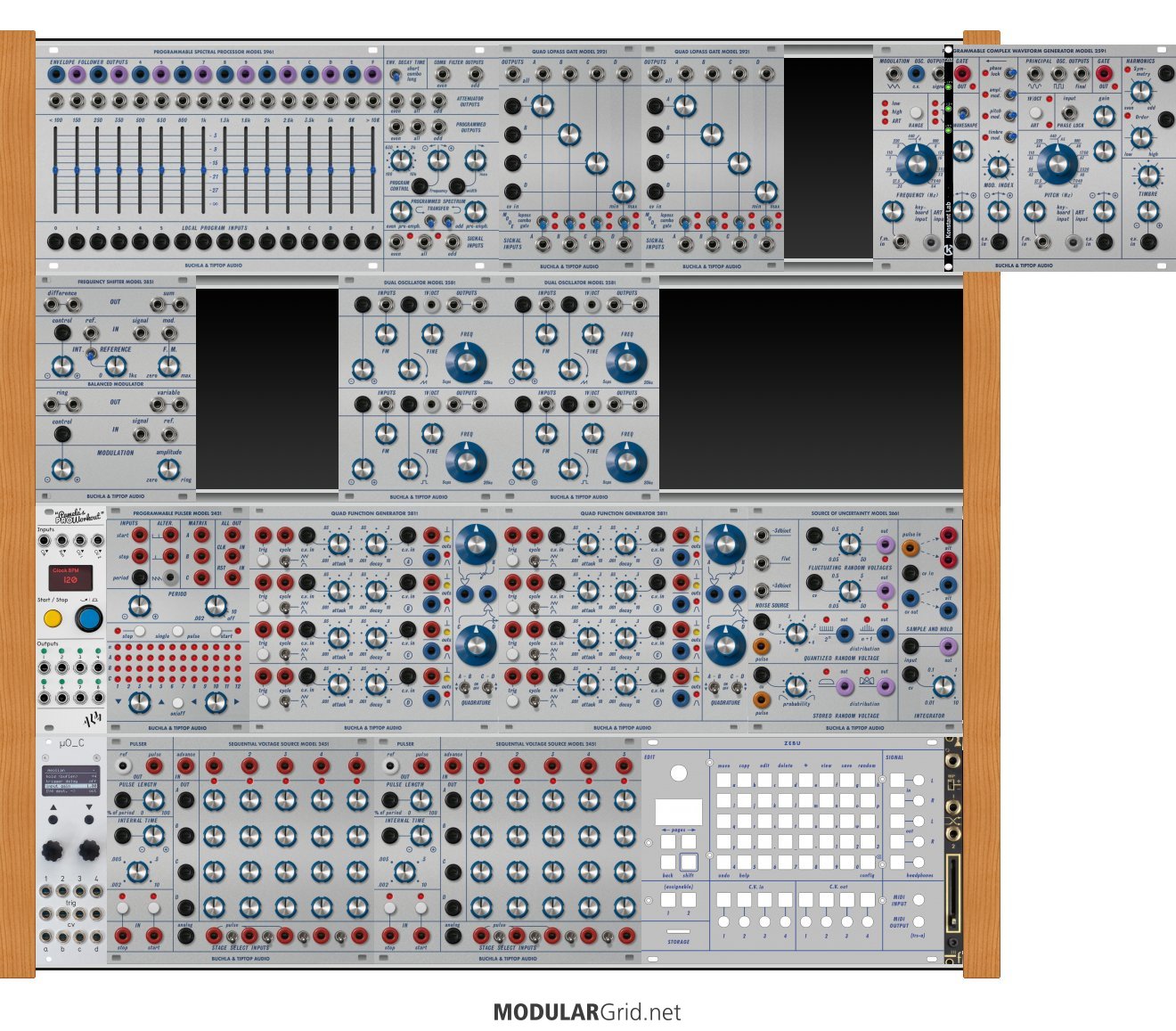Toggle the shift key on ZEBU
Viewport: 1176px width, 1031px height.
pos(689,863)
